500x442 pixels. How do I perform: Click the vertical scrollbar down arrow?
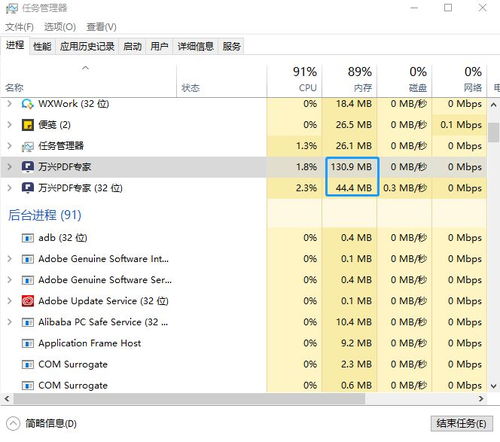click(493, 386)
